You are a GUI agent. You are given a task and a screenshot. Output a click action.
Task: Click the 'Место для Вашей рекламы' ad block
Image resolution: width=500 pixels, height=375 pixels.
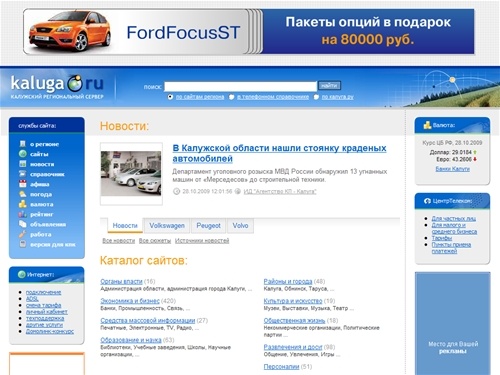(453, 323)
